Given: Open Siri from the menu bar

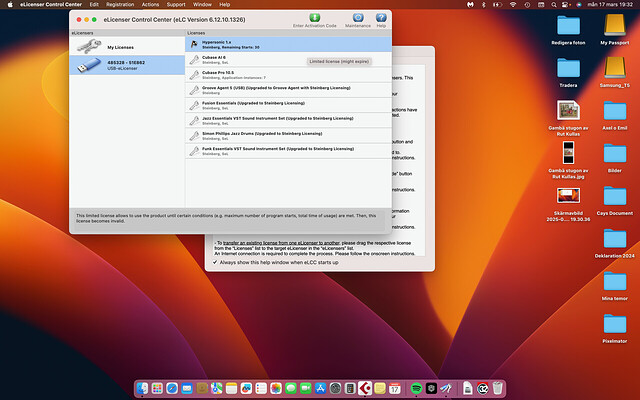Looking at the screenshot, I should point(578,4).
